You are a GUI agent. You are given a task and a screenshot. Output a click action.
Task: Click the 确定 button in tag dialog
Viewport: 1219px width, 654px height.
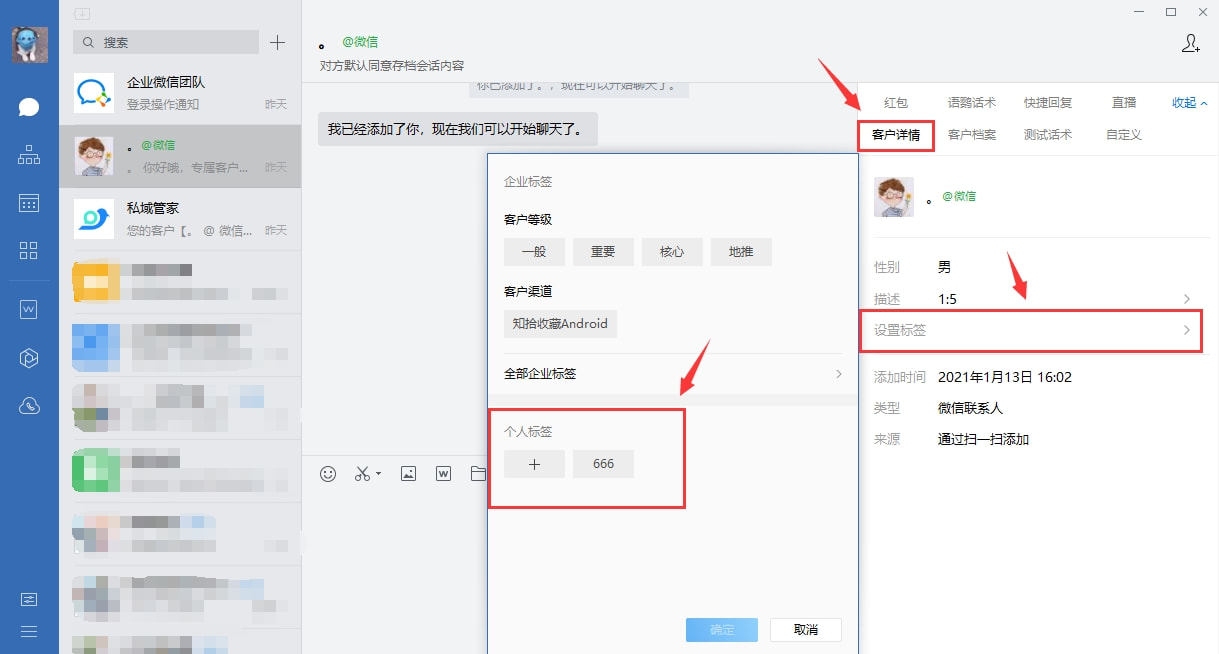tap(722, 630)
